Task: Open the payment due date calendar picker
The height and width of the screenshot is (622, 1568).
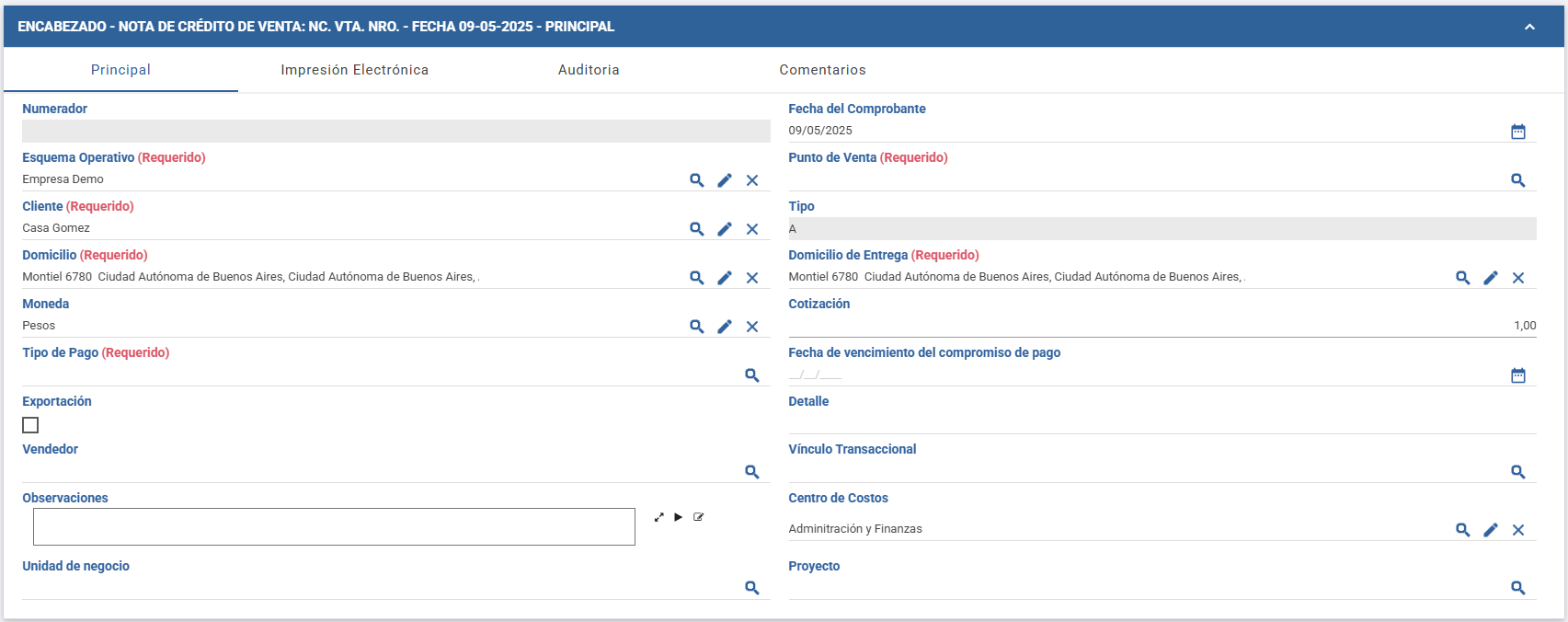Action: [1518, 375]
